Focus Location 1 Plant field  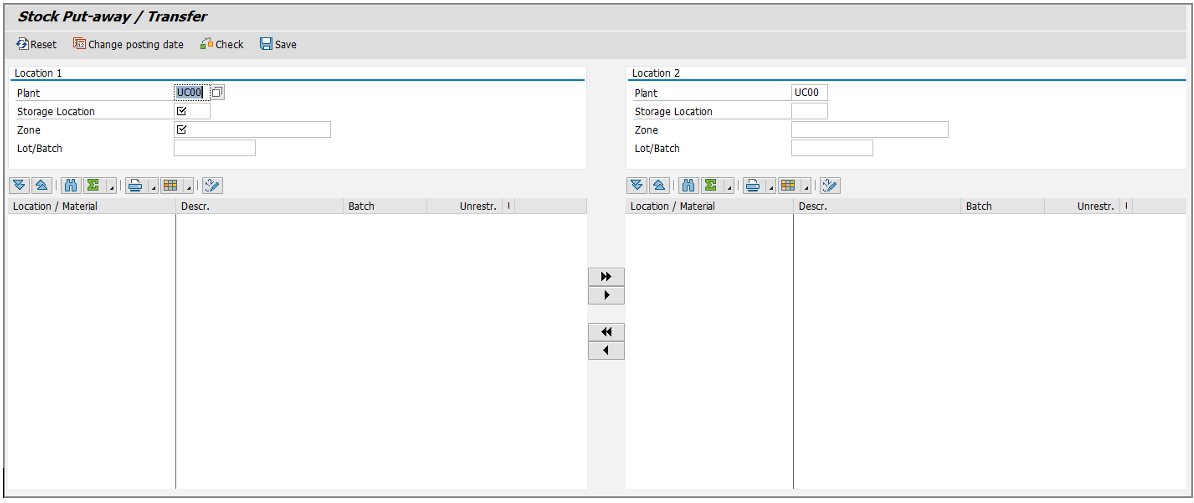pos(192,92)
